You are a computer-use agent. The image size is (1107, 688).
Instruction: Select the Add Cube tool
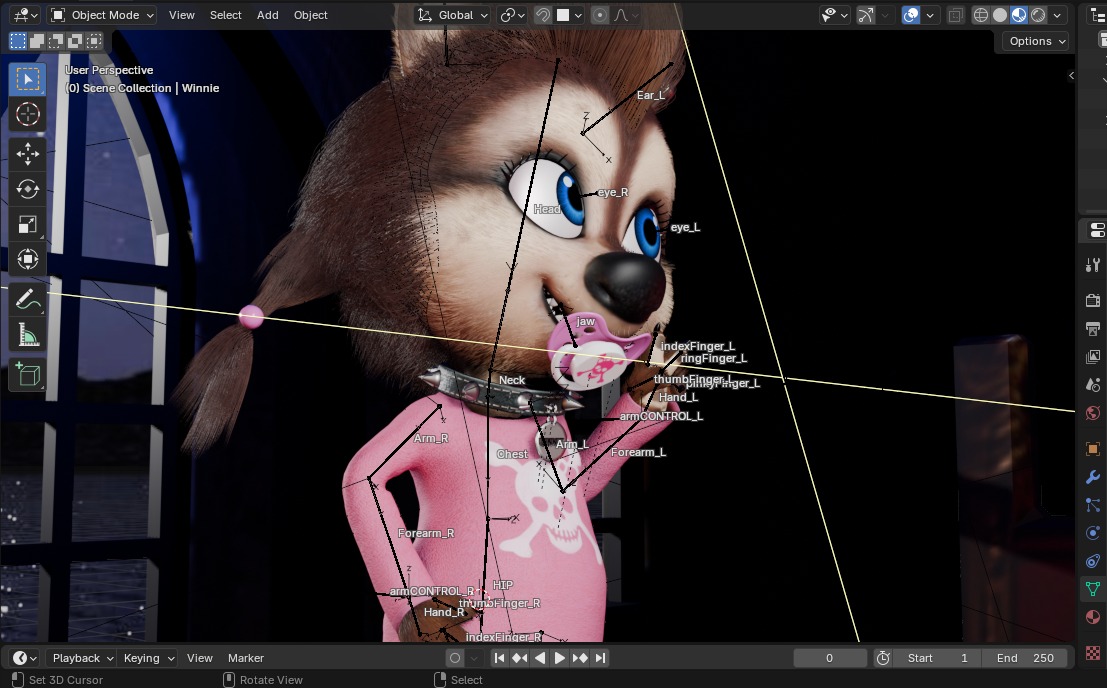pos(28,374)
